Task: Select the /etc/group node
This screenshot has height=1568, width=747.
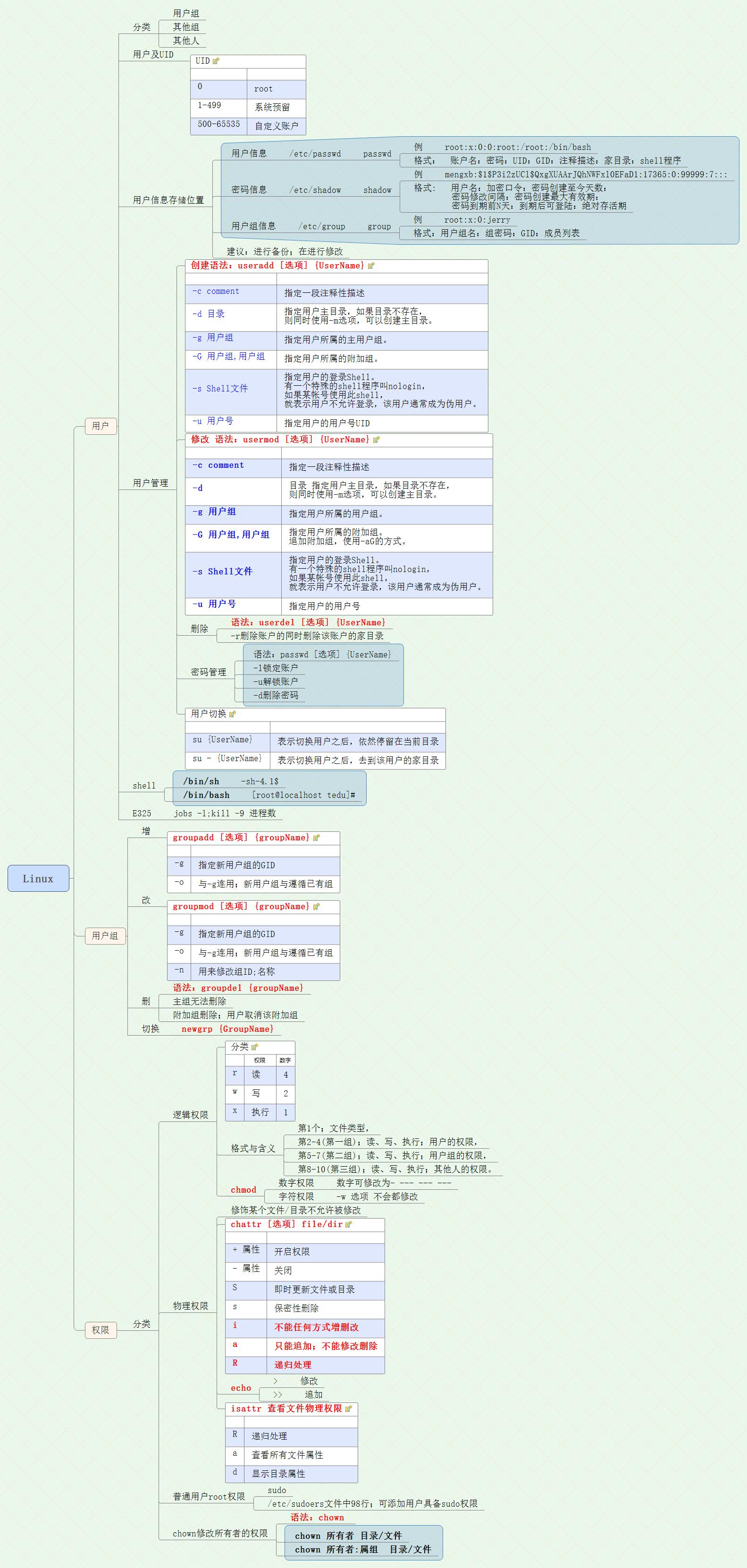Action: click(322, 226)
